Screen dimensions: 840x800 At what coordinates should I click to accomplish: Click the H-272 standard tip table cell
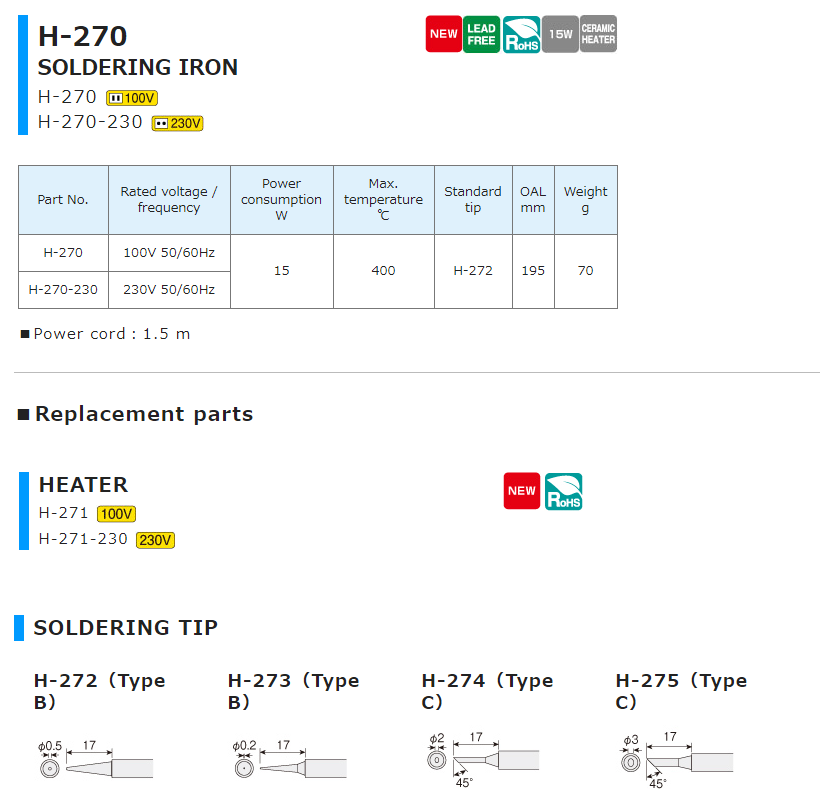click(473, 271)
